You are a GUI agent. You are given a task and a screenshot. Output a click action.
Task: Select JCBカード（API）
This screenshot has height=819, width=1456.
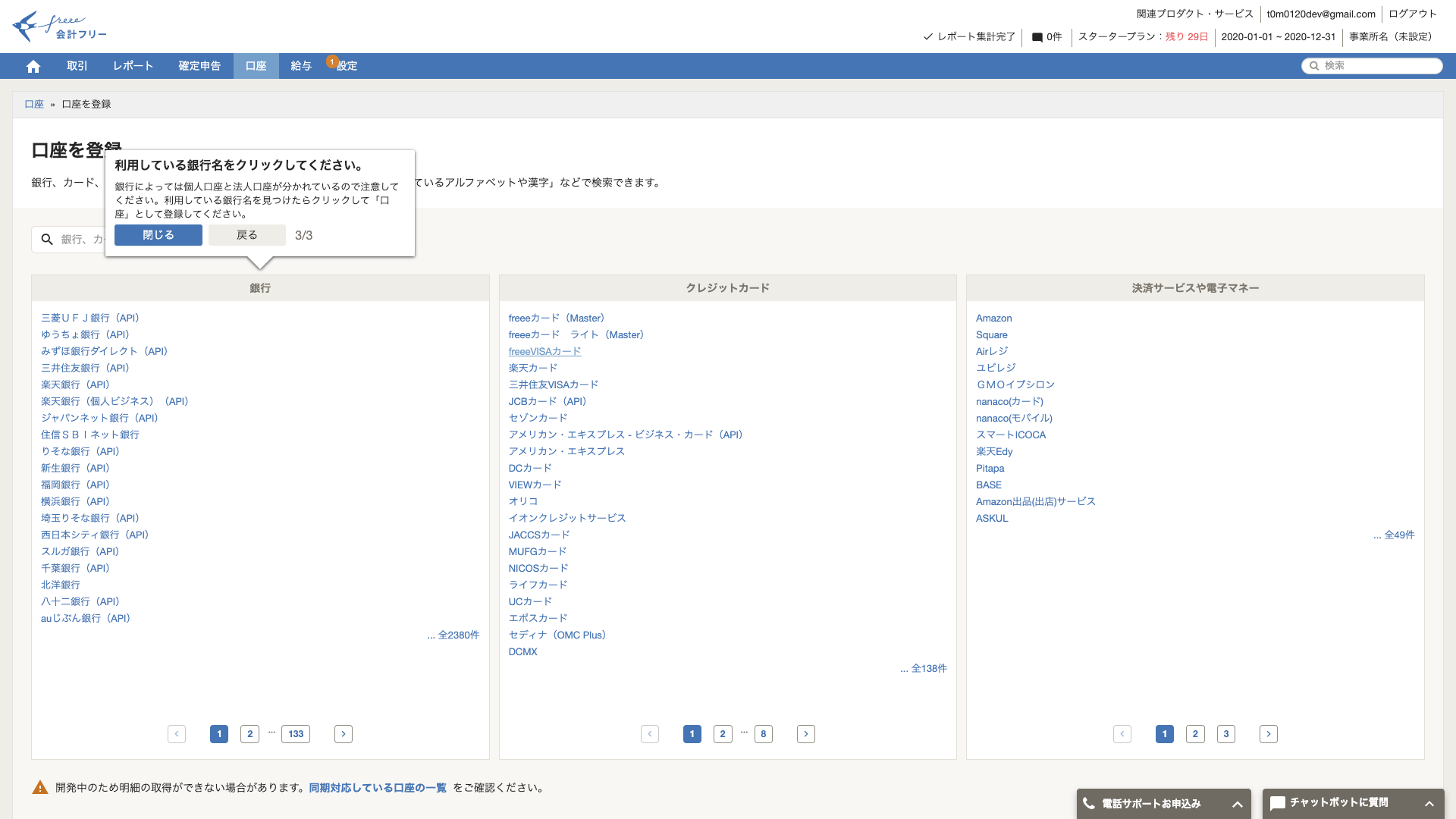click(x=548, y=401)
